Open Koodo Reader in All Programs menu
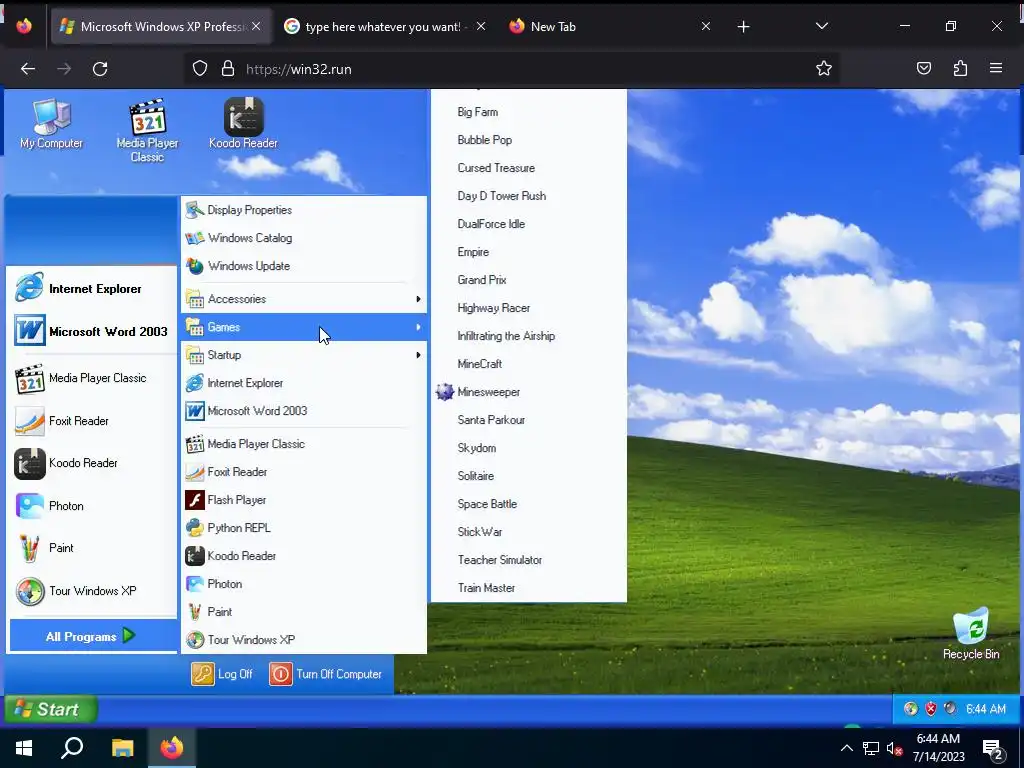The width and height of the screenshot is (1024, 768). pos(304,556)
